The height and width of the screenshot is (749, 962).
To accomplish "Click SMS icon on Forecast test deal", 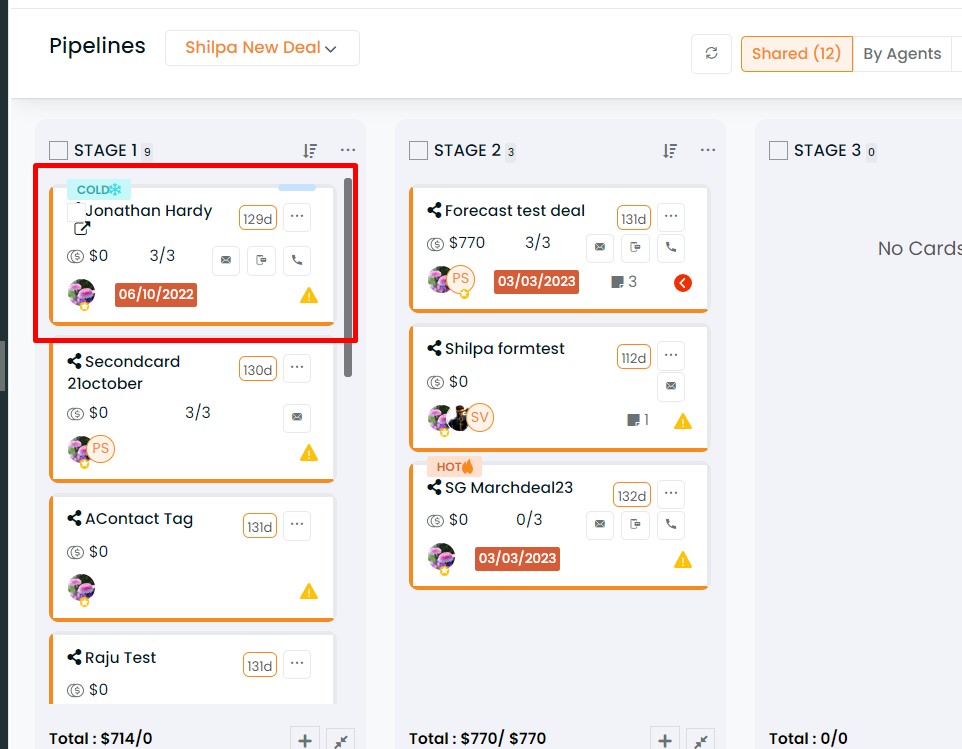I will pos(636,247).
